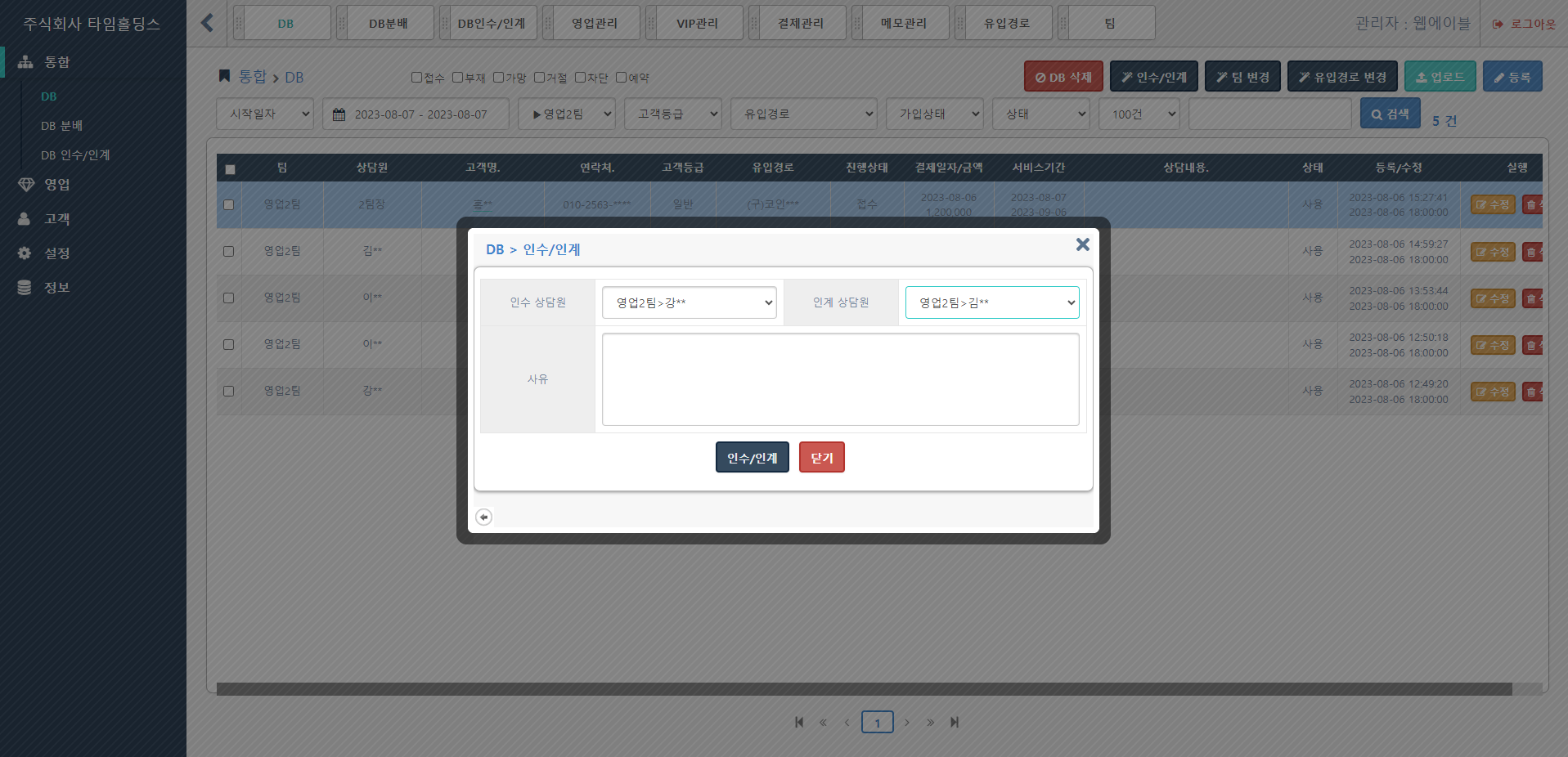Enable the 가망 filter checkbox
This screenshot has height=757, width=1568.
click(499, 77)
